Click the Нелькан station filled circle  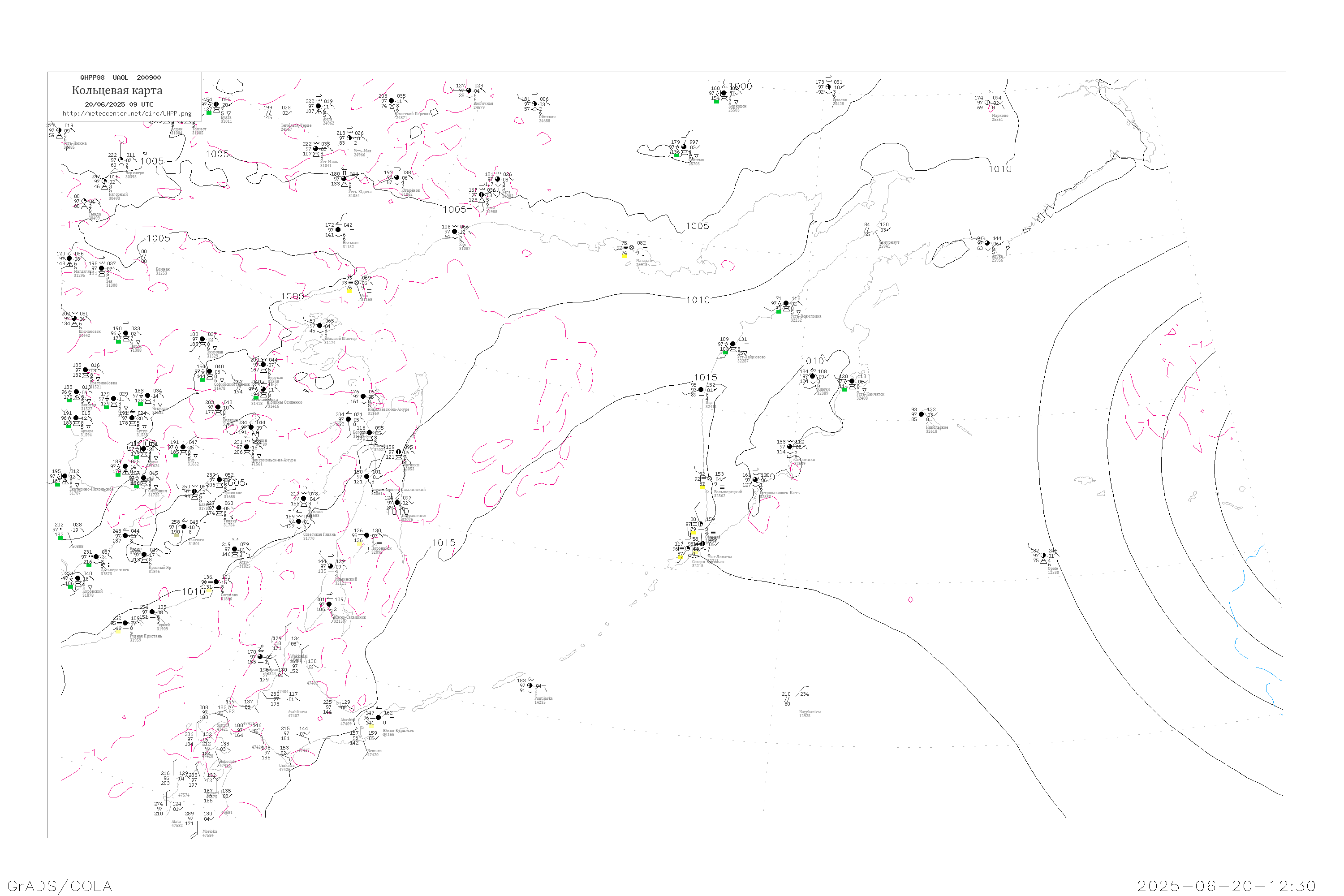click(x=338, y=230)
